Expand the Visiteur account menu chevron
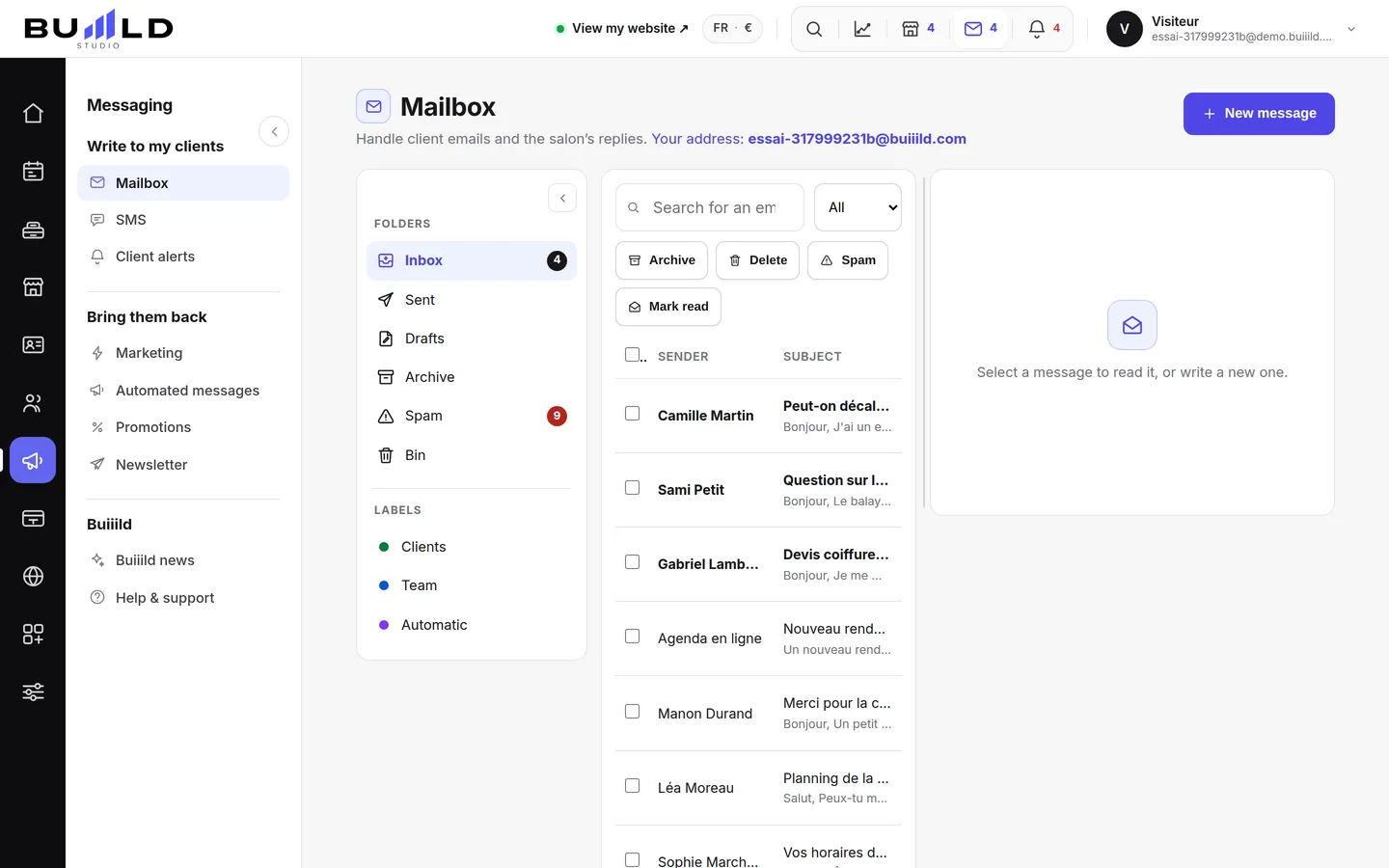The image size is (1389, 868). (x=1351, y=29)
